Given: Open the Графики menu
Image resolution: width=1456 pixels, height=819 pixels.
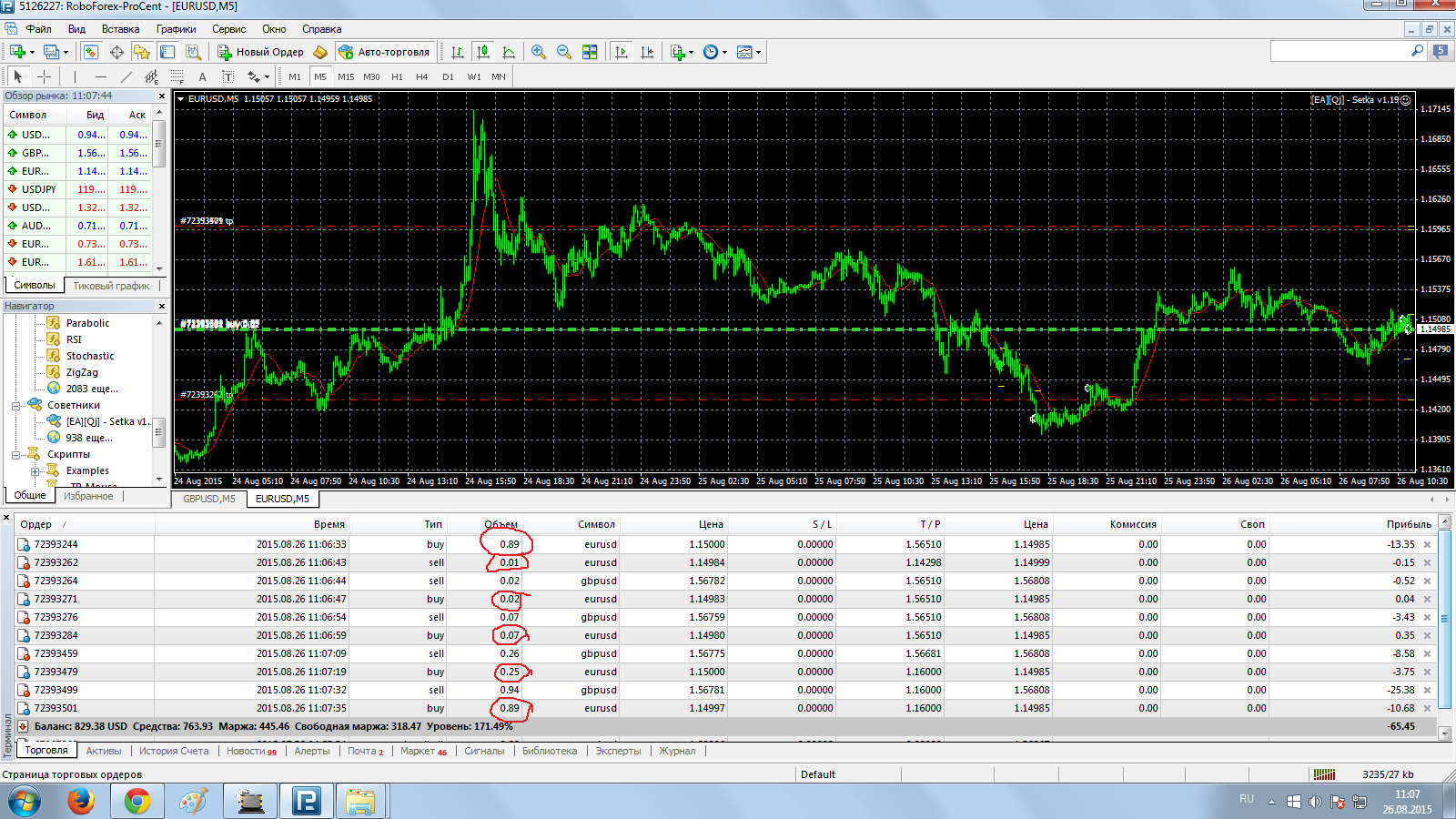Looking at the screenshot, I should [x=176, y=29].
